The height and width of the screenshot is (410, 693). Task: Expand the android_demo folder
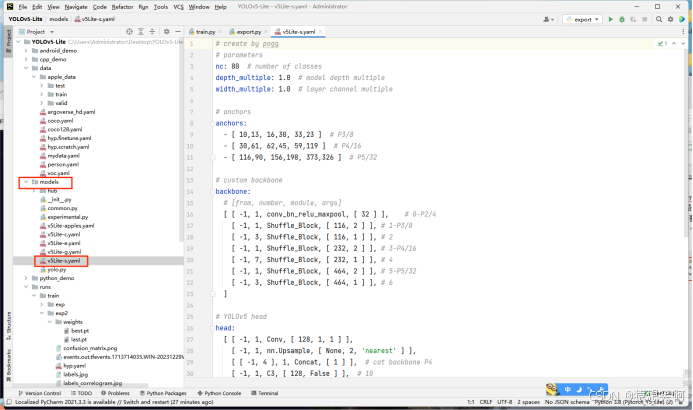26,51
